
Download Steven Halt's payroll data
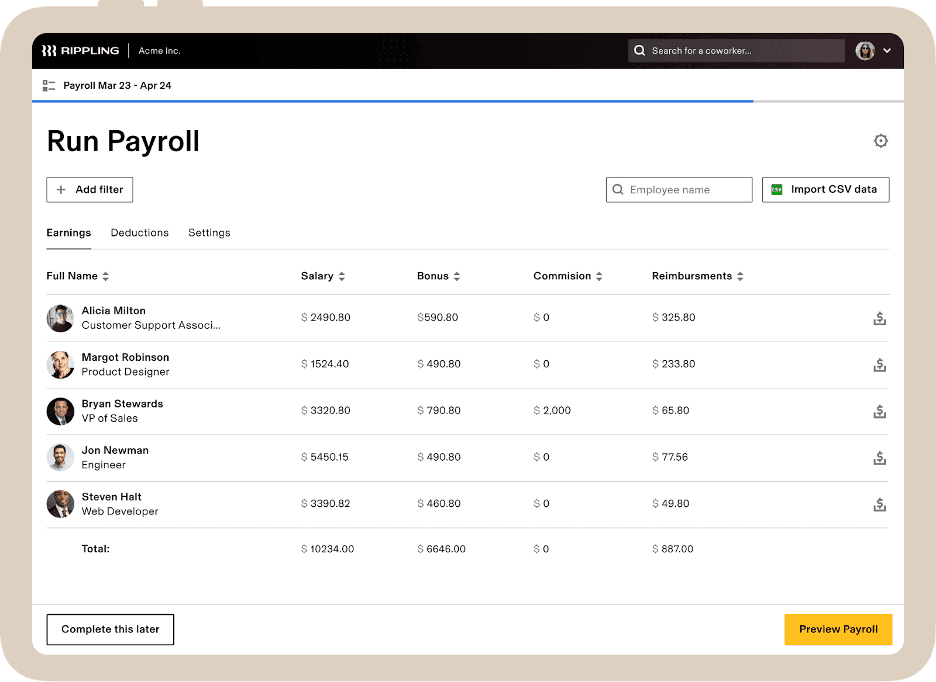point(879,504)
